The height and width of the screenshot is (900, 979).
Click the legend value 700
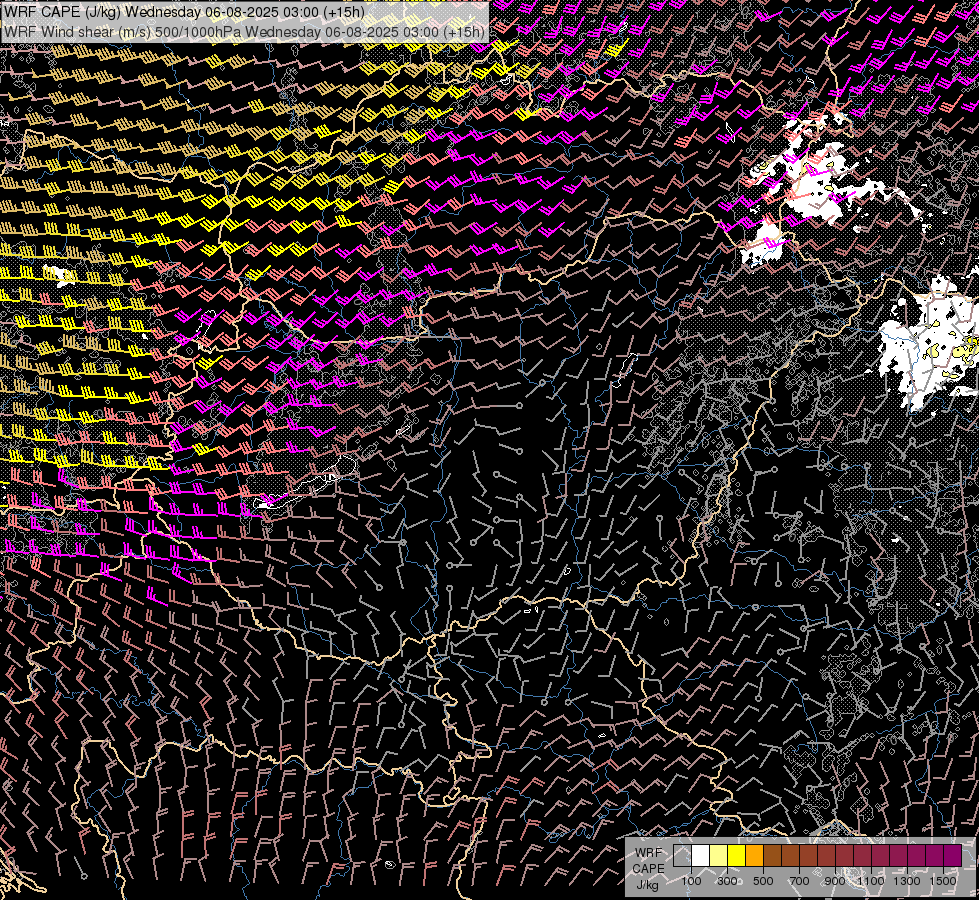pyautogui.click(x=799, y=881)
